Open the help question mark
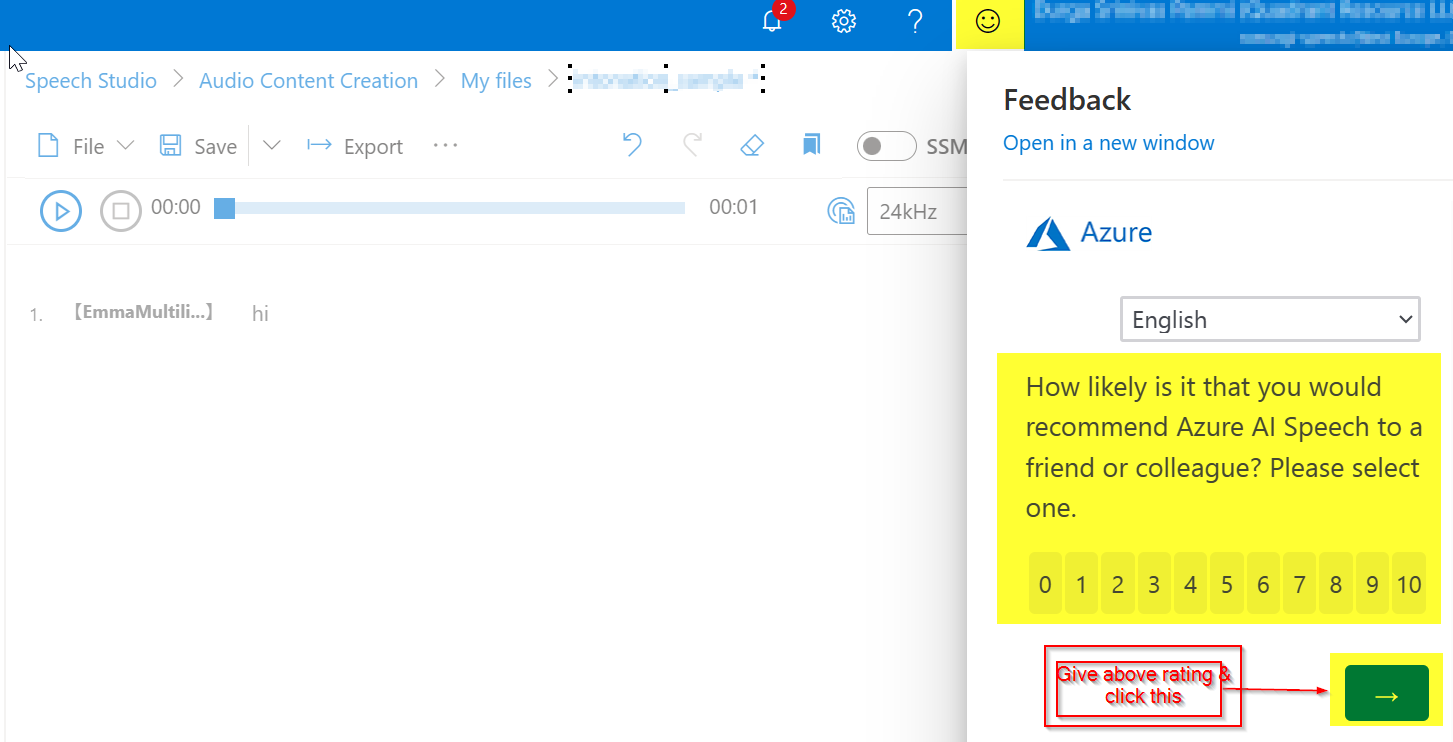 click(x=915, y=22)
